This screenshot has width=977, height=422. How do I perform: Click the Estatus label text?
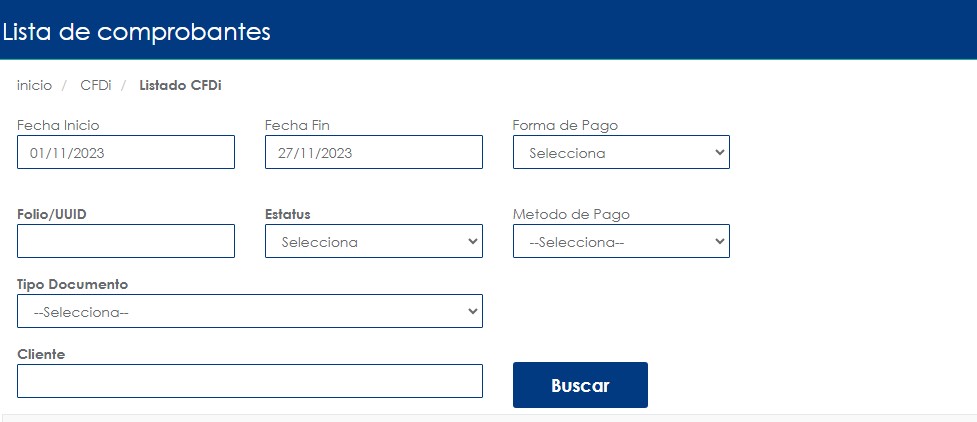click(x=288, y=214)
